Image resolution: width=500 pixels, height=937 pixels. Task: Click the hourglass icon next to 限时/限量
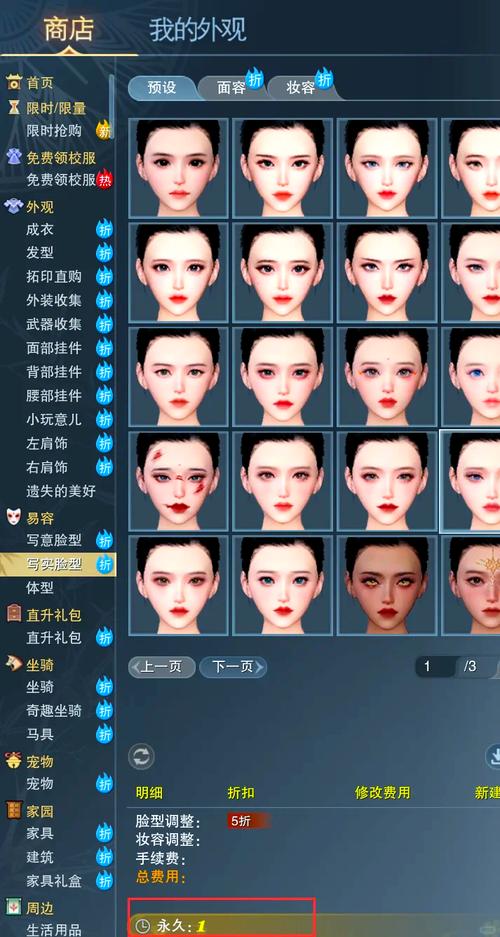[x=14, y=108]
